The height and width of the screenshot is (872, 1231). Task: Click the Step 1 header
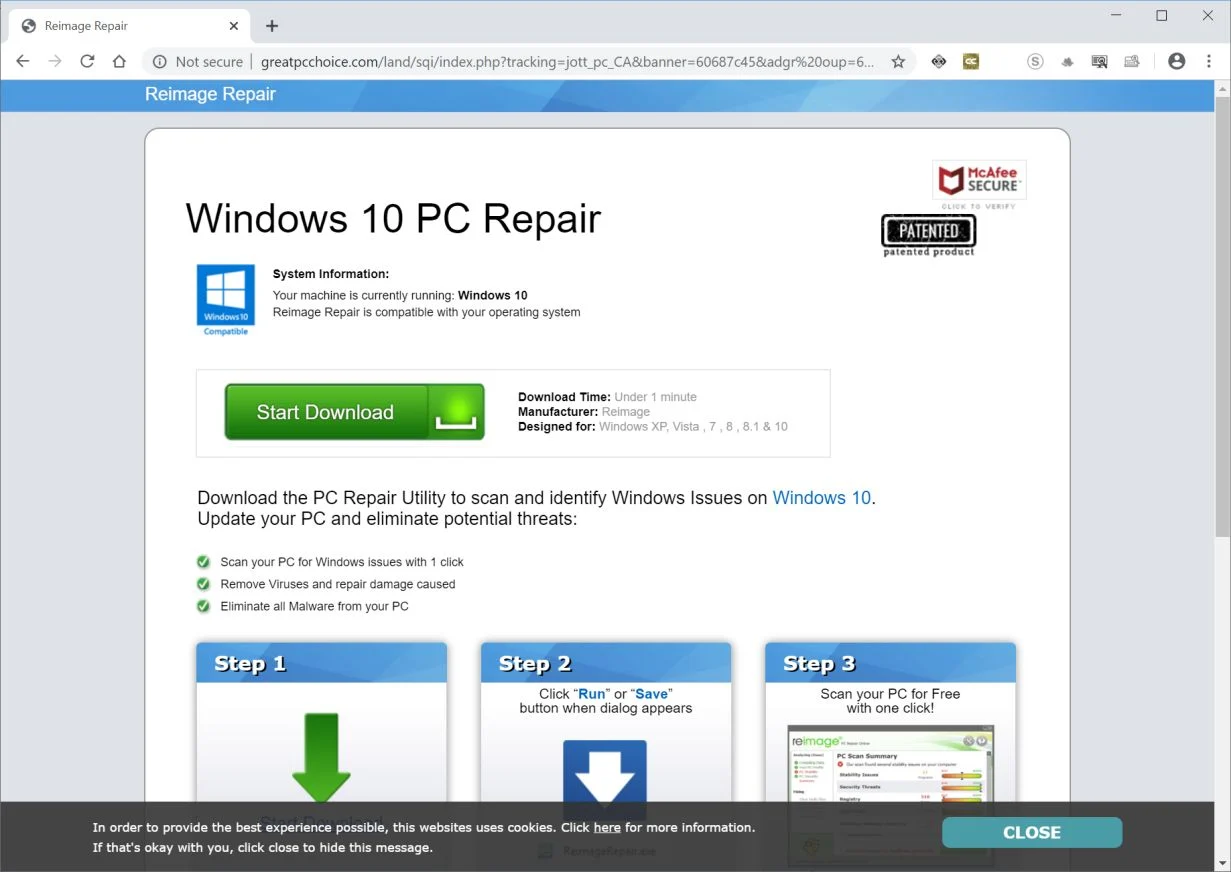click(x=321, y=663)
